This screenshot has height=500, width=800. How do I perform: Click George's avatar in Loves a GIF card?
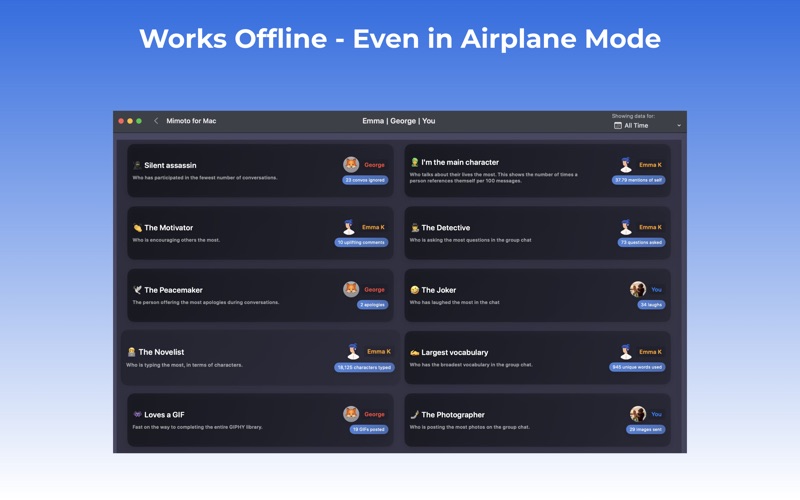pos(351,414)
